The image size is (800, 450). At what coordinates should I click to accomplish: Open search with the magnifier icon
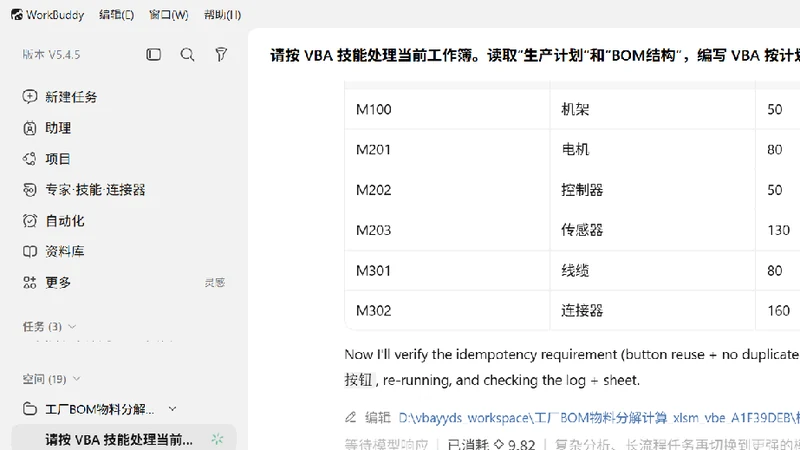pyautogui.click(x=187, y=55)
